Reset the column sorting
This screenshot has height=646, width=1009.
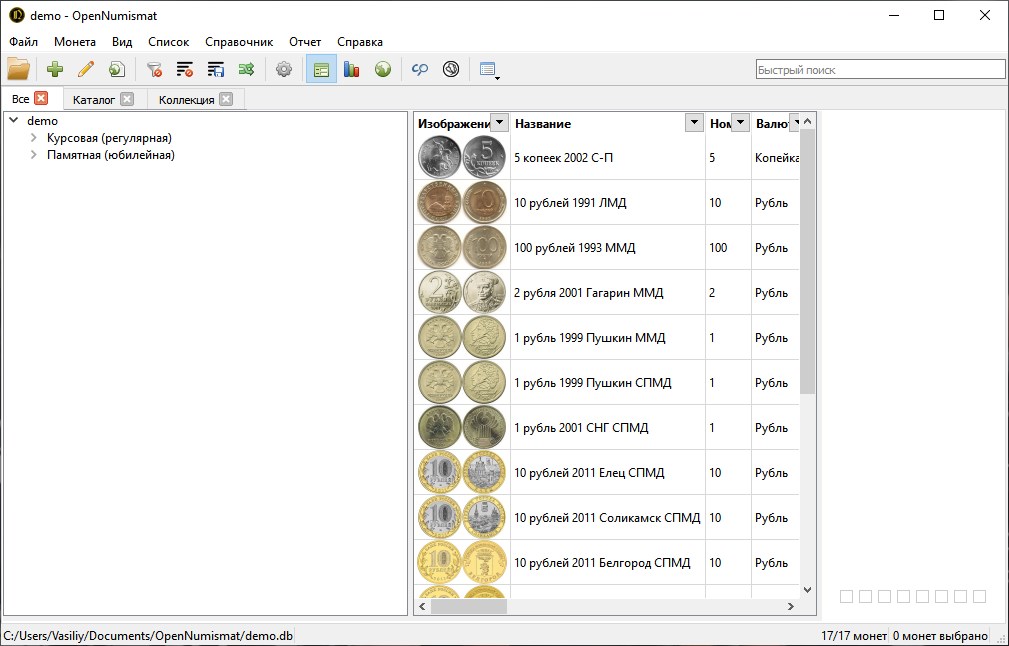coord(183,69)
